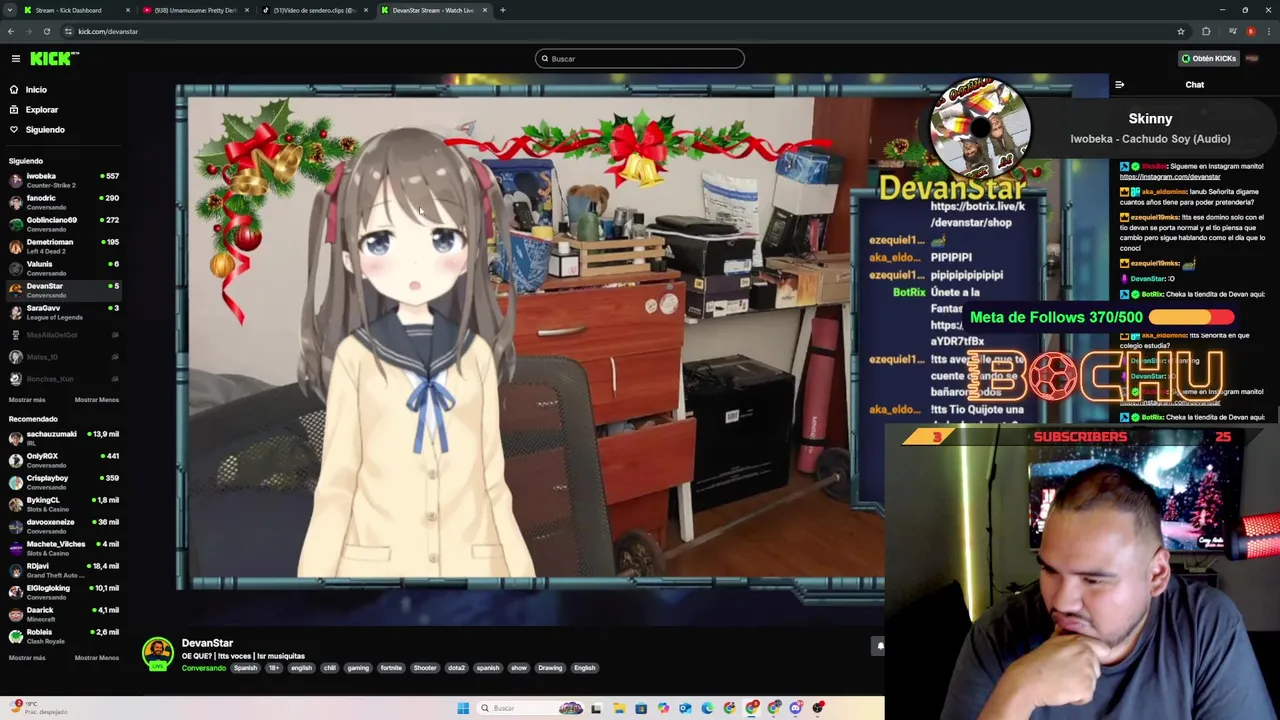Collapse the chat panel with arrow icon

coord(1119,85)
